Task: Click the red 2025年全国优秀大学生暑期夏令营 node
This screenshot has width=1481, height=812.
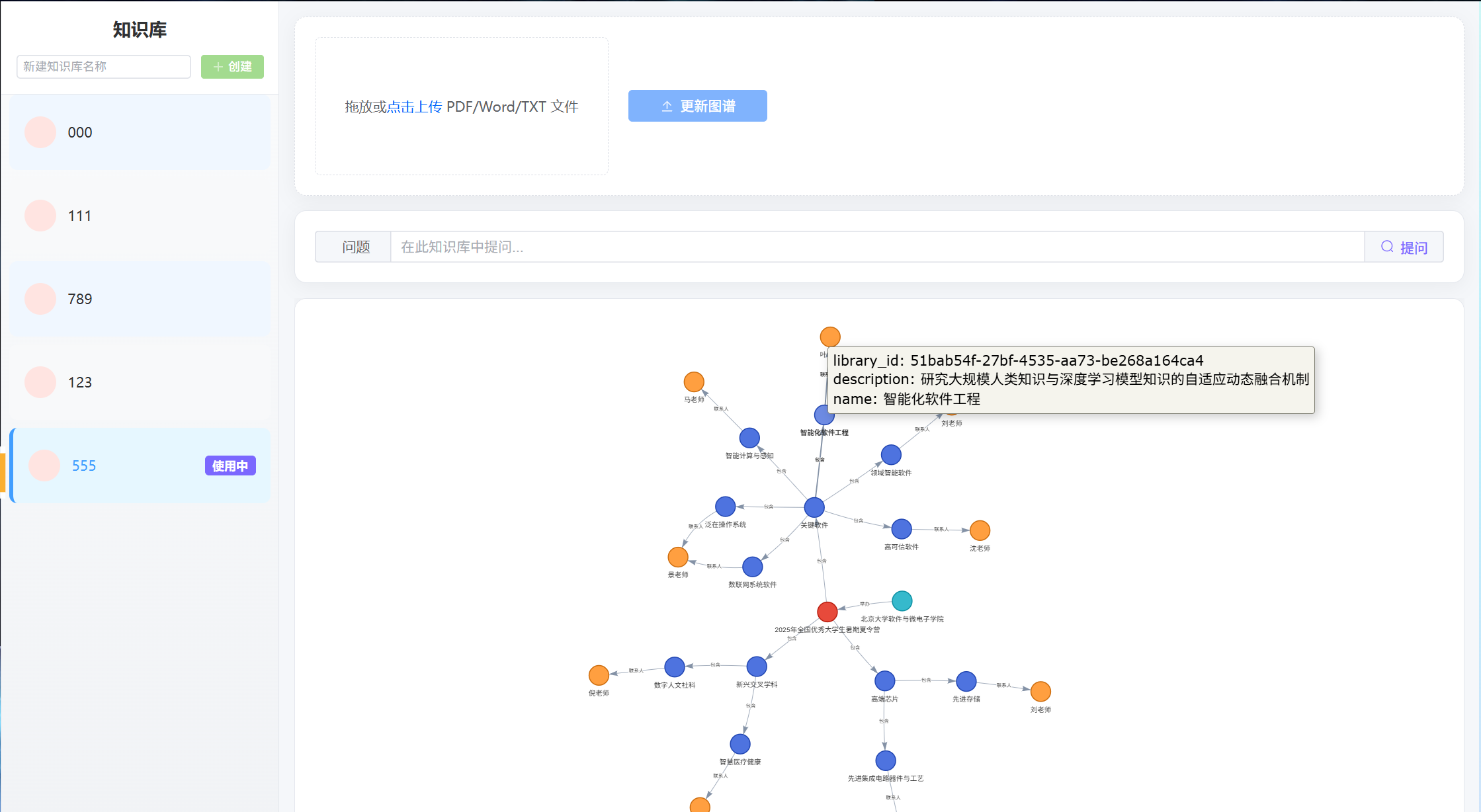Action: click(827, 612)
